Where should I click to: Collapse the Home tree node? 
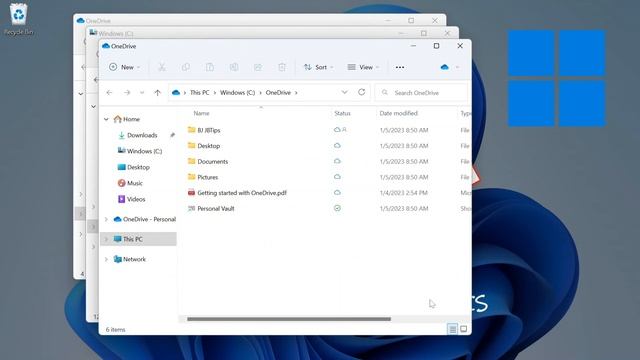(106, 119)
